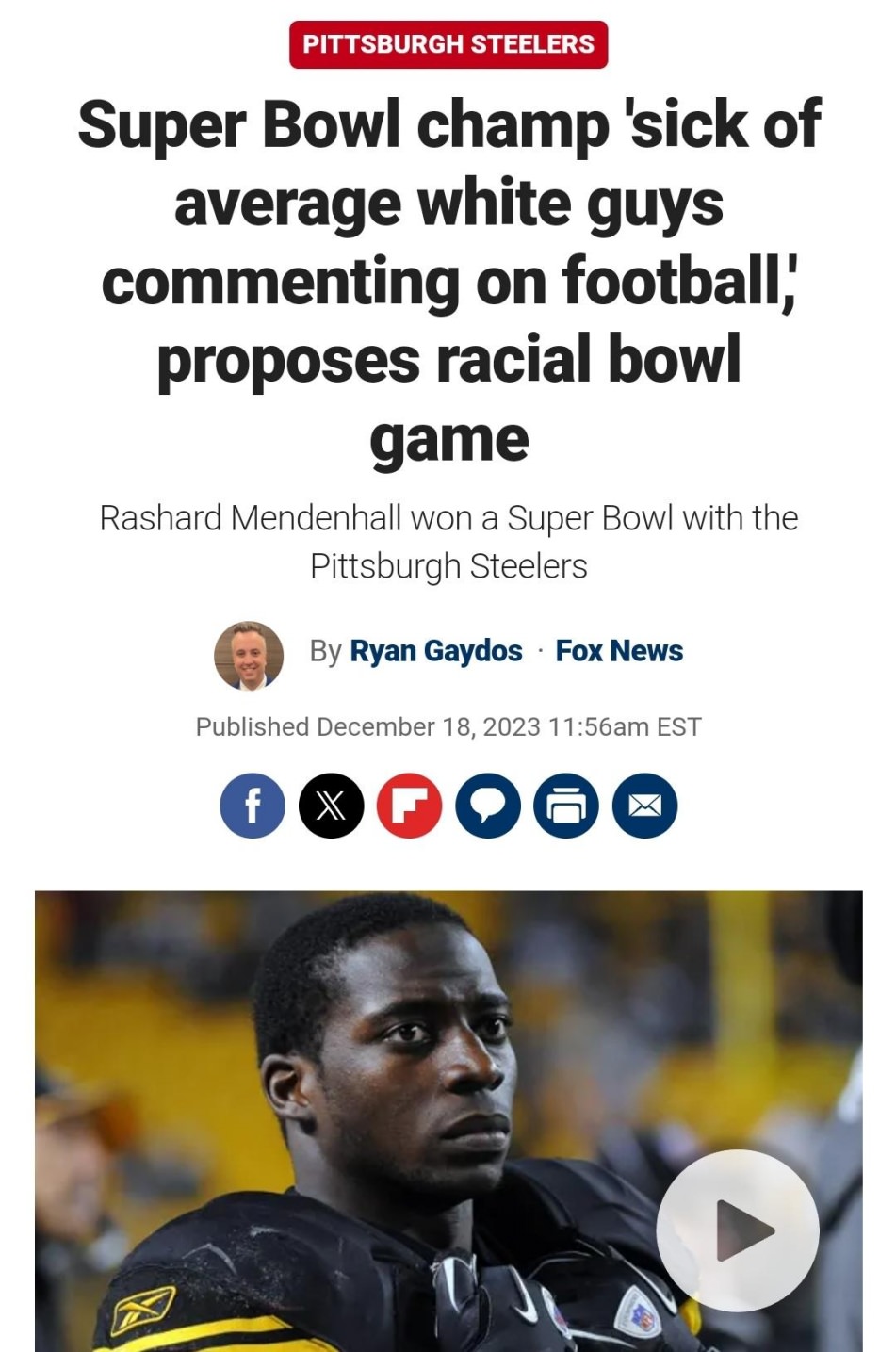Play the video with the play button
This screenshot has height=1352, width=896.
tap(738, 1230)
